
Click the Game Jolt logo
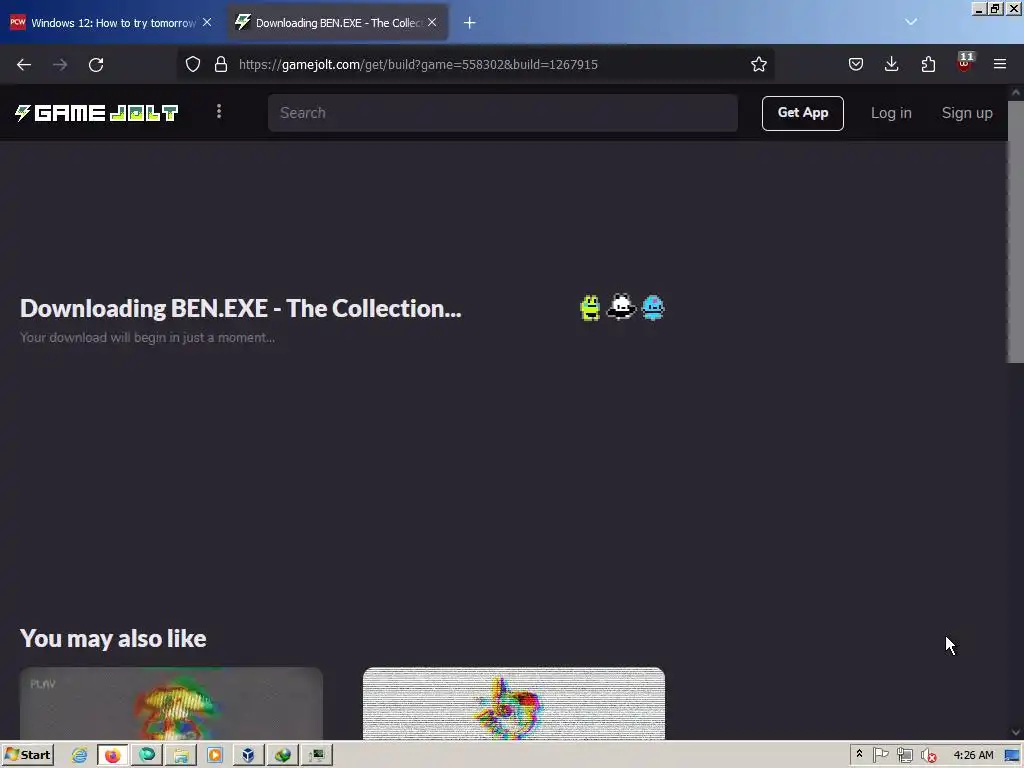click(97, 113)
